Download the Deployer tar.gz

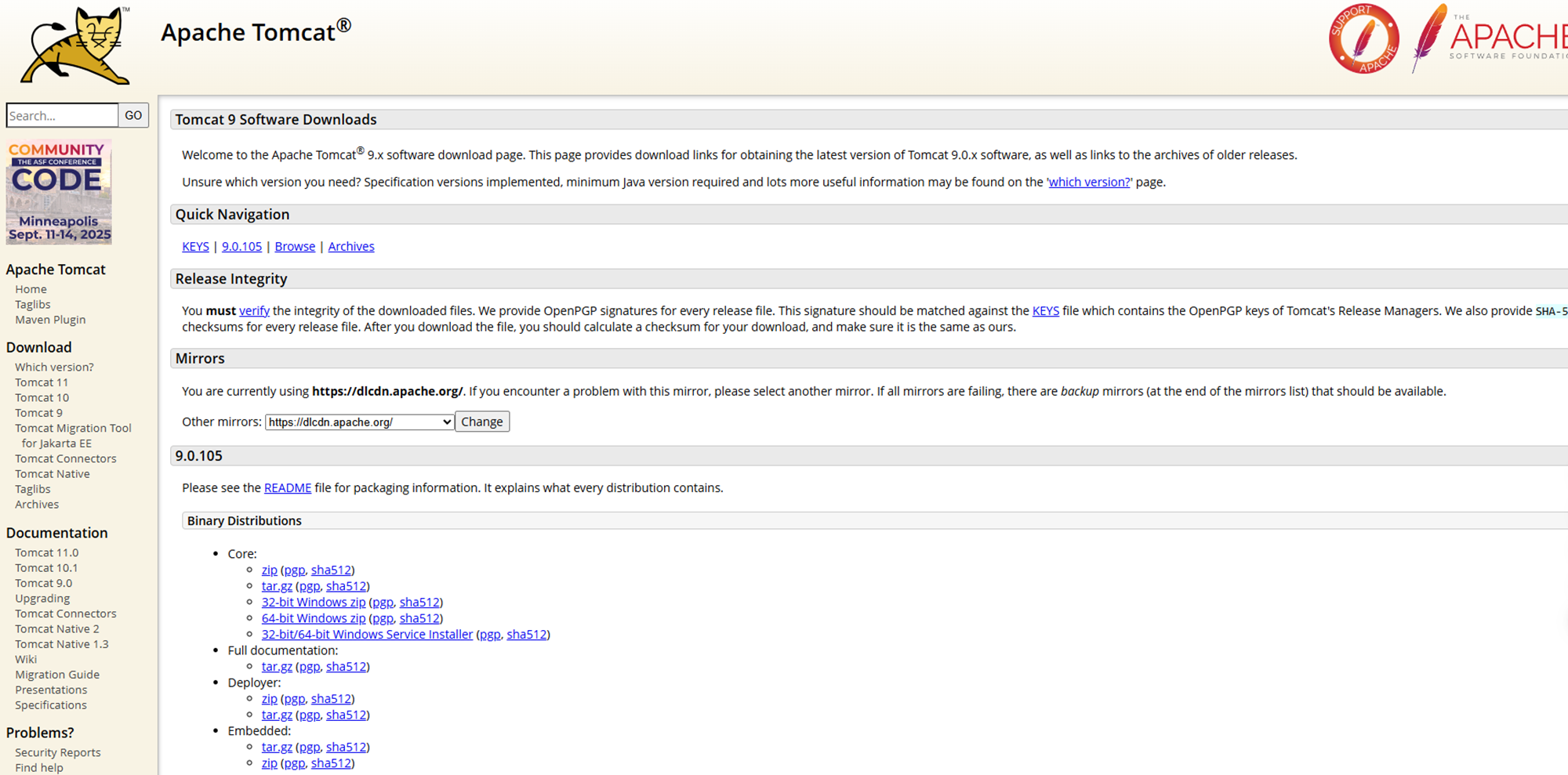(x=277, y=715)
